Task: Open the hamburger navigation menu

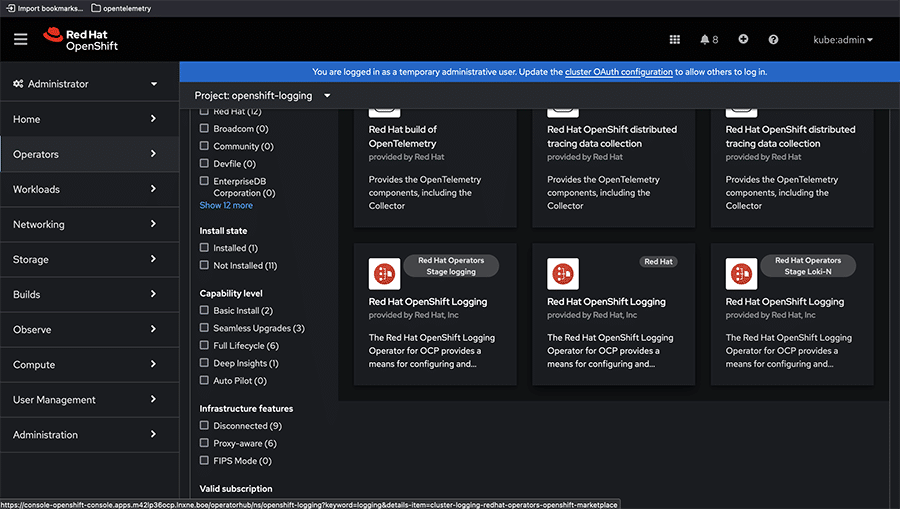Action: point(21,39)
